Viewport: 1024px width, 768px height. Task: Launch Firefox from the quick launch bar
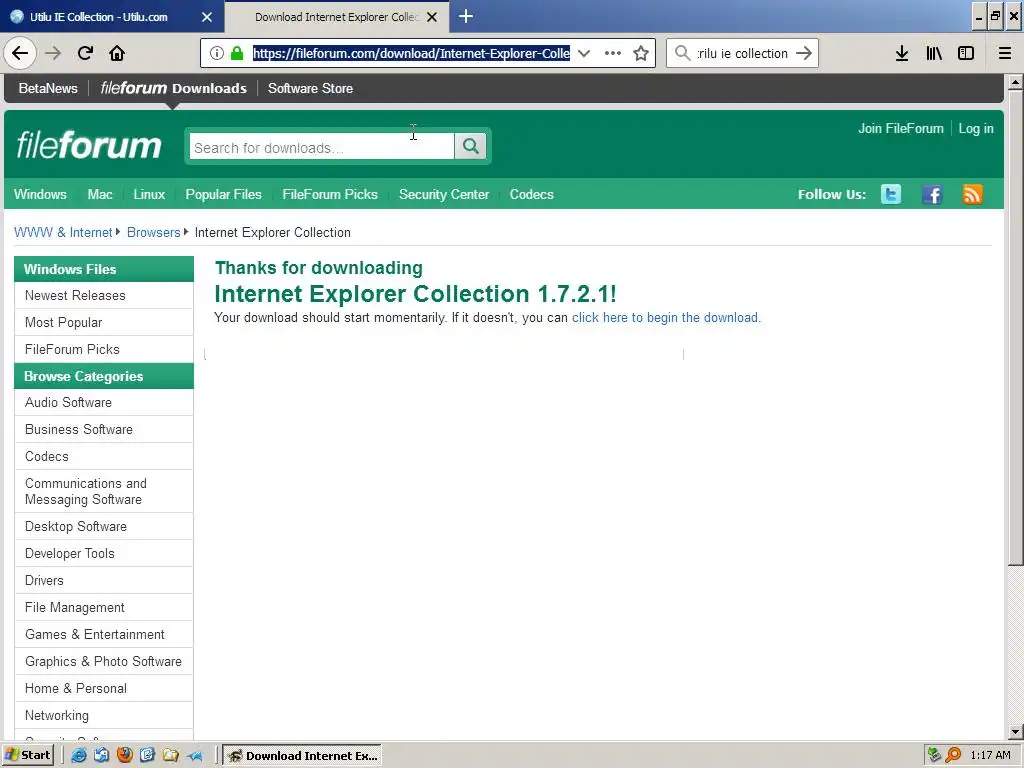click(x=124, y=756)
